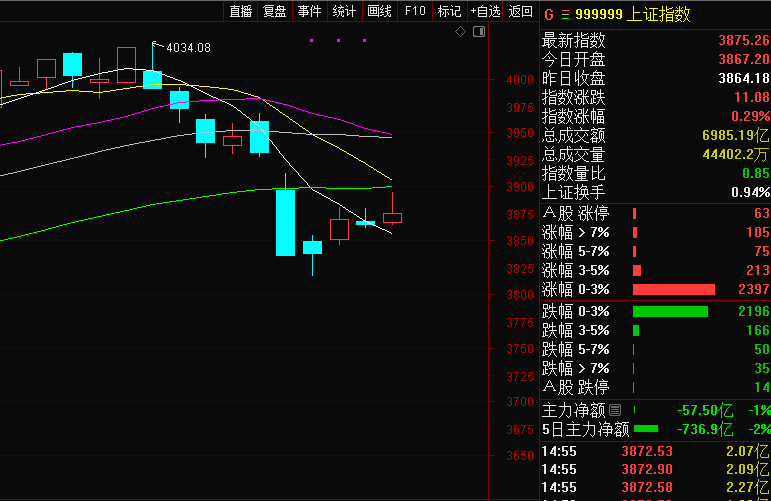
Task: Click the red 涨幅 0-3% bar
Action: point(674,289)
